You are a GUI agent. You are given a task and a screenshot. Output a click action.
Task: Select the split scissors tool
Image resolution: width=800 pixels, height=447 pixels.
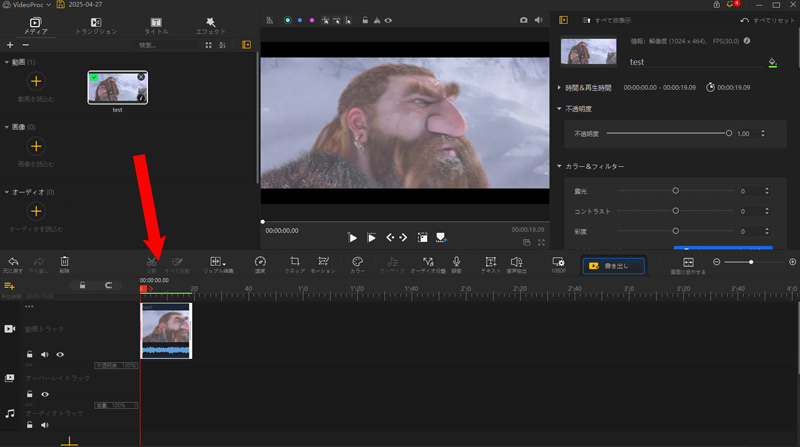(x=152, y=262)
